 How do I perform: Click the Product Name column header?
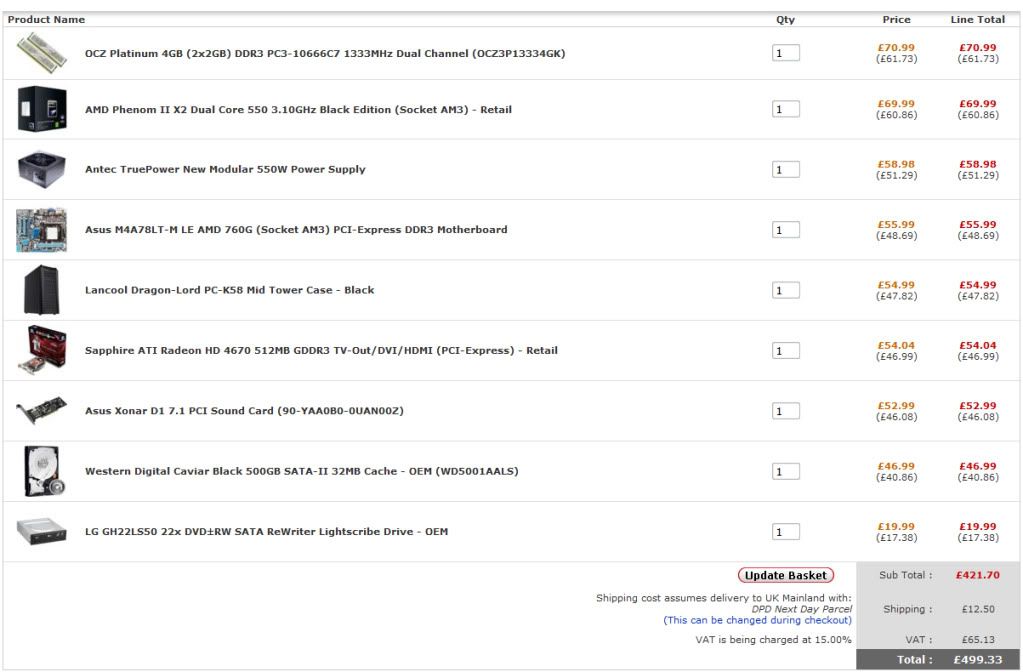click(x=46, y=20)
